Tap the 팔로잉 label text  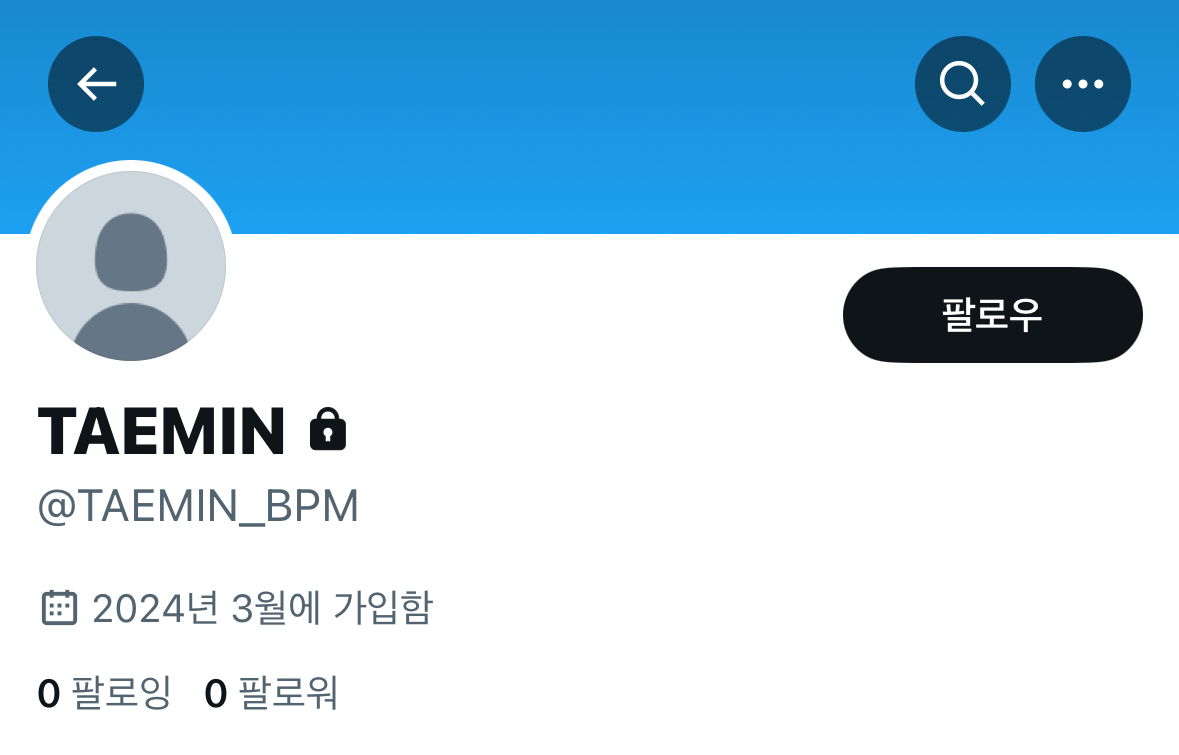pyautogui.click(x=122, y=693)
